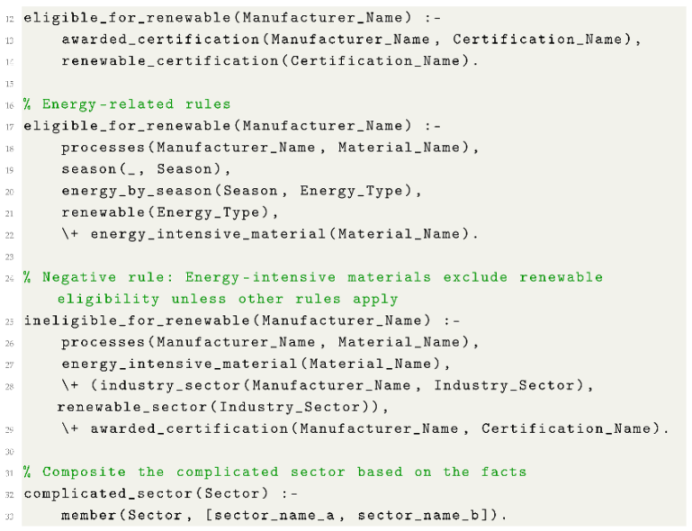Click line number 22 in the gutter
The image size is (692, 531).
(10, 233)
